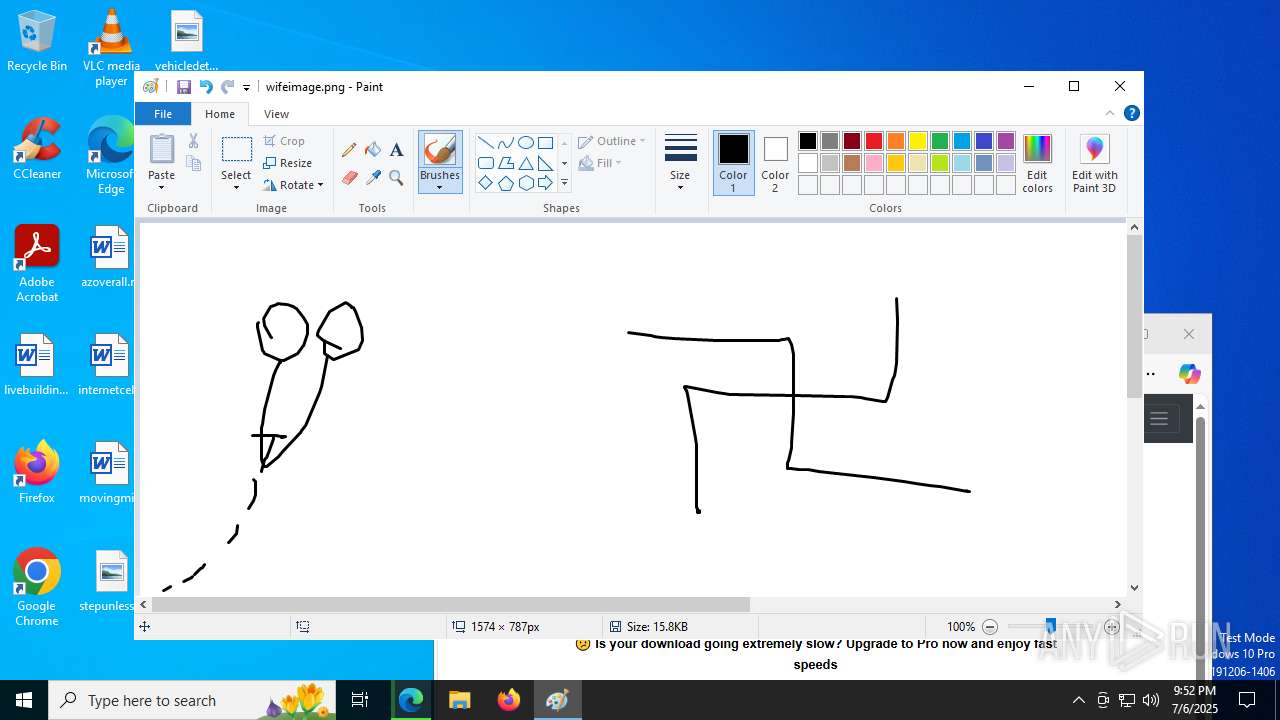Click the Save icon in title bar
This screenshot has width=1280, height=720.
coord(184,87)
